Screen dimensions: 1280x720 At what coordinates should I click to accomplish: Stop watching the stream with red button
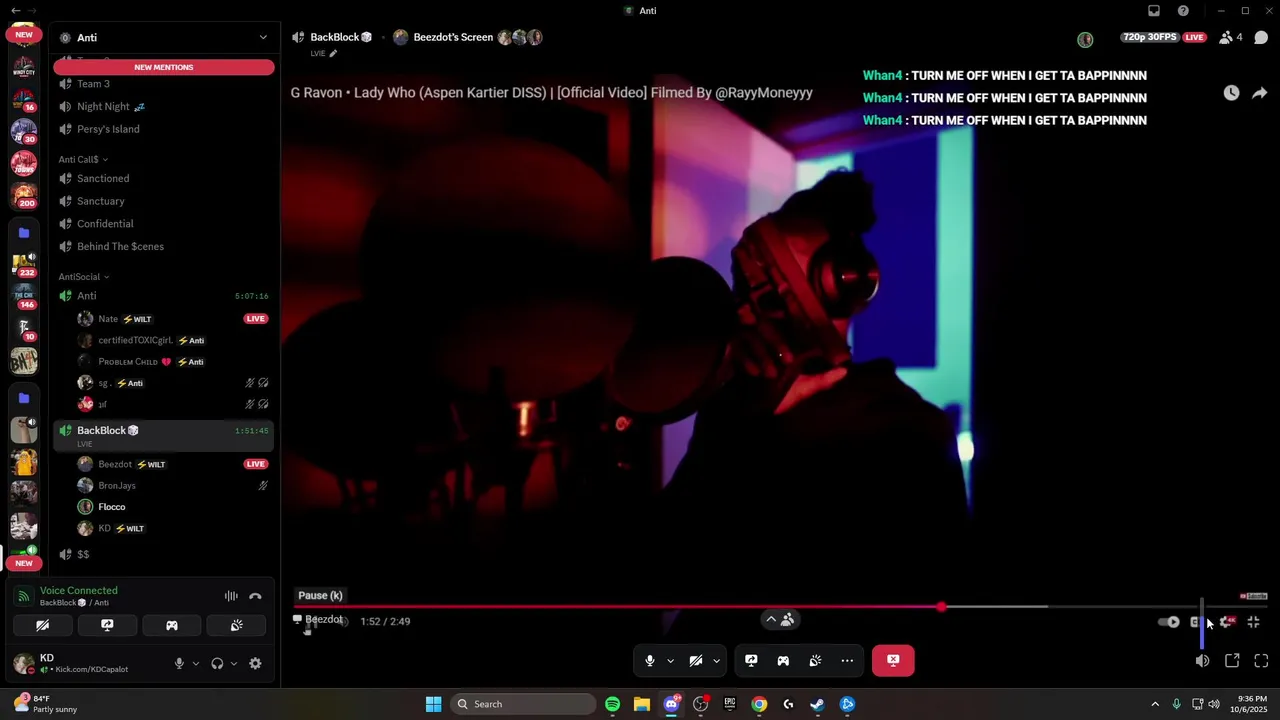893,660
